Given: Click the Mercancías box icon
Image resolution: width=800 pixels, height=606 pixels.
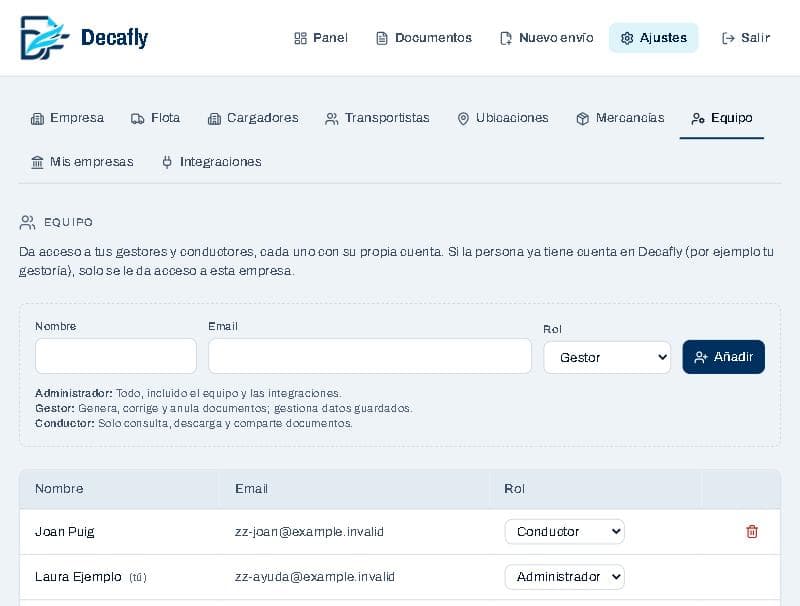Looking at the screenshot, I should [583, 119].
